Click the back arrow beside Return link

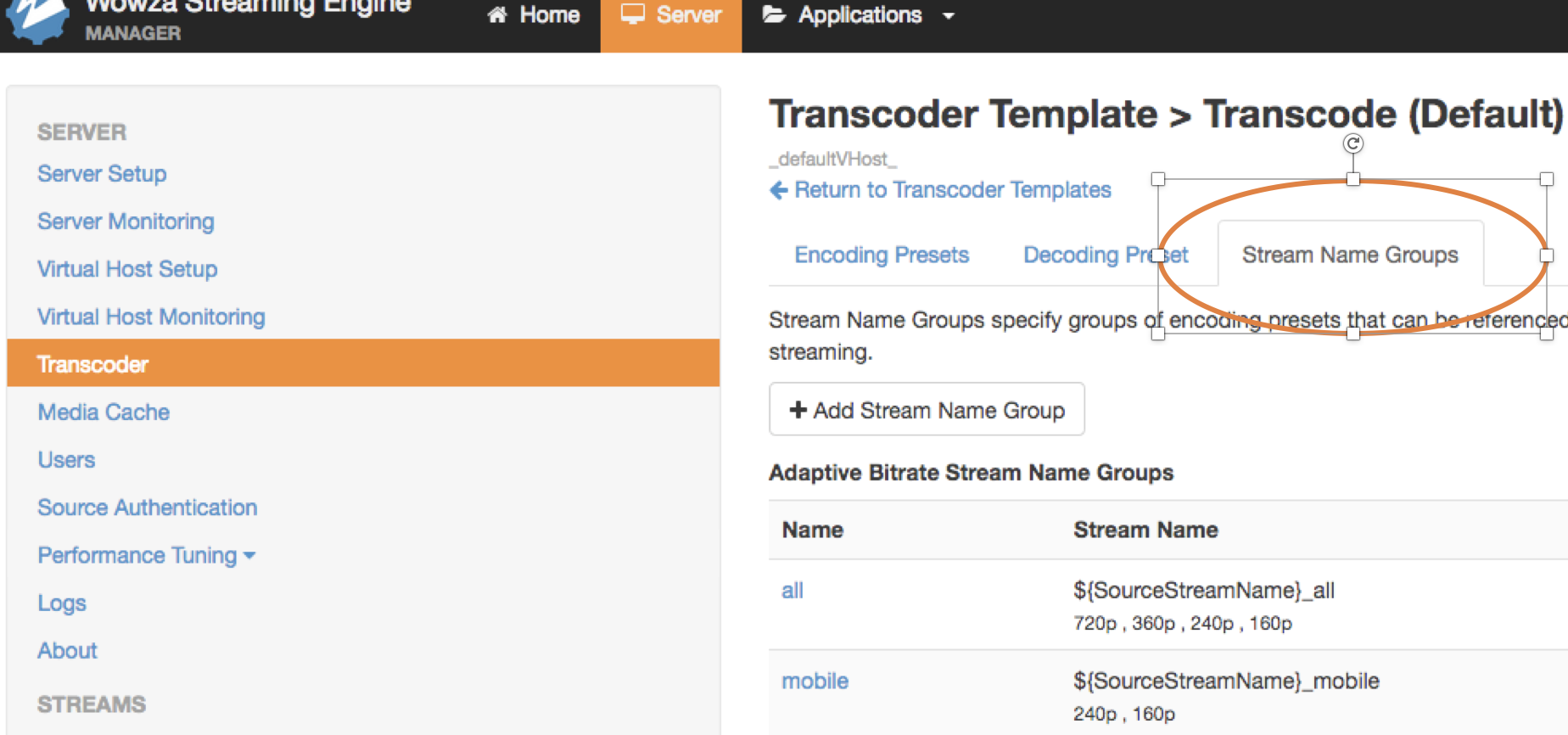778,190
